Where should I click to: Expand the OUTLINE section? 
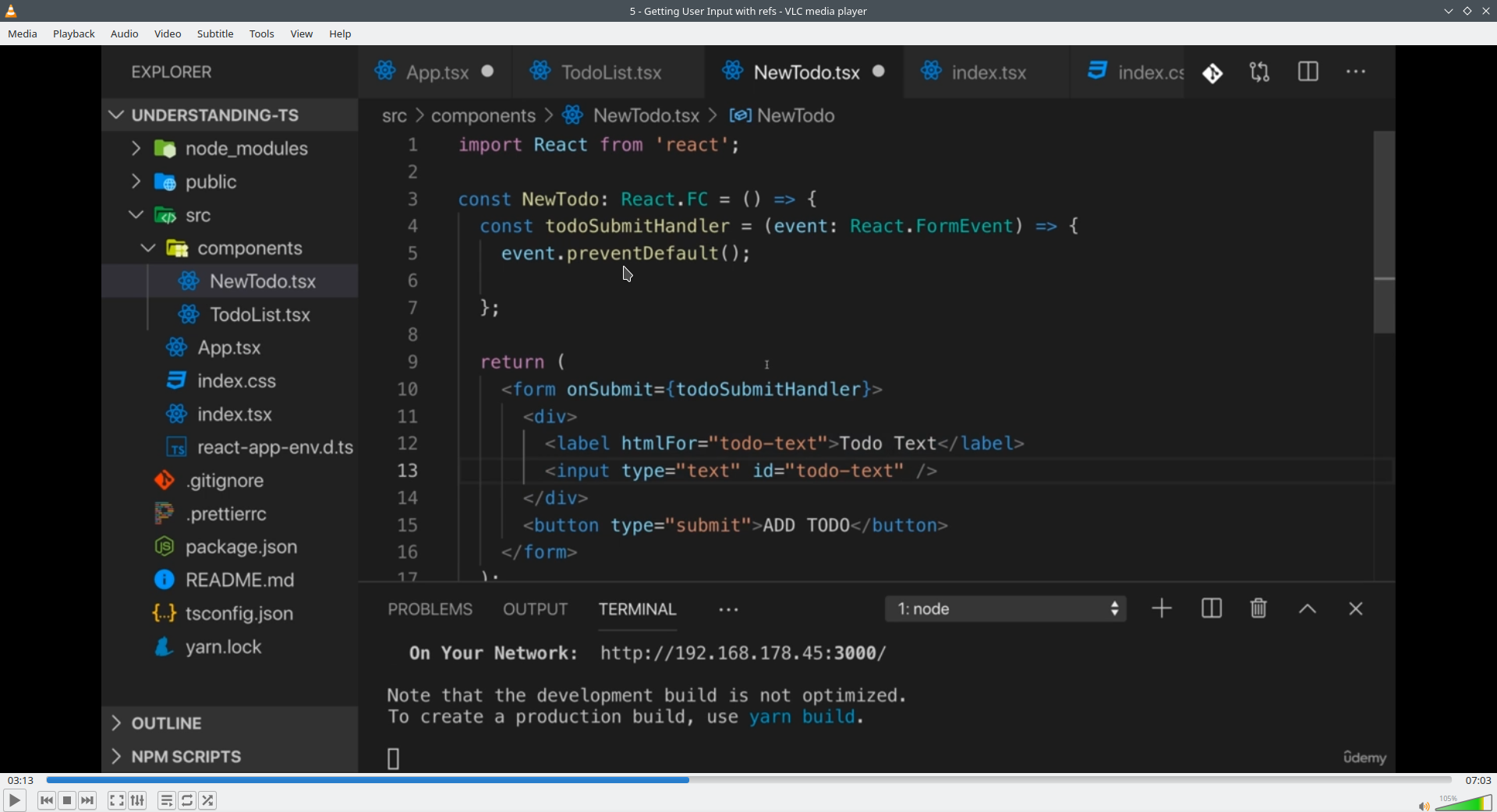[230, 723]
